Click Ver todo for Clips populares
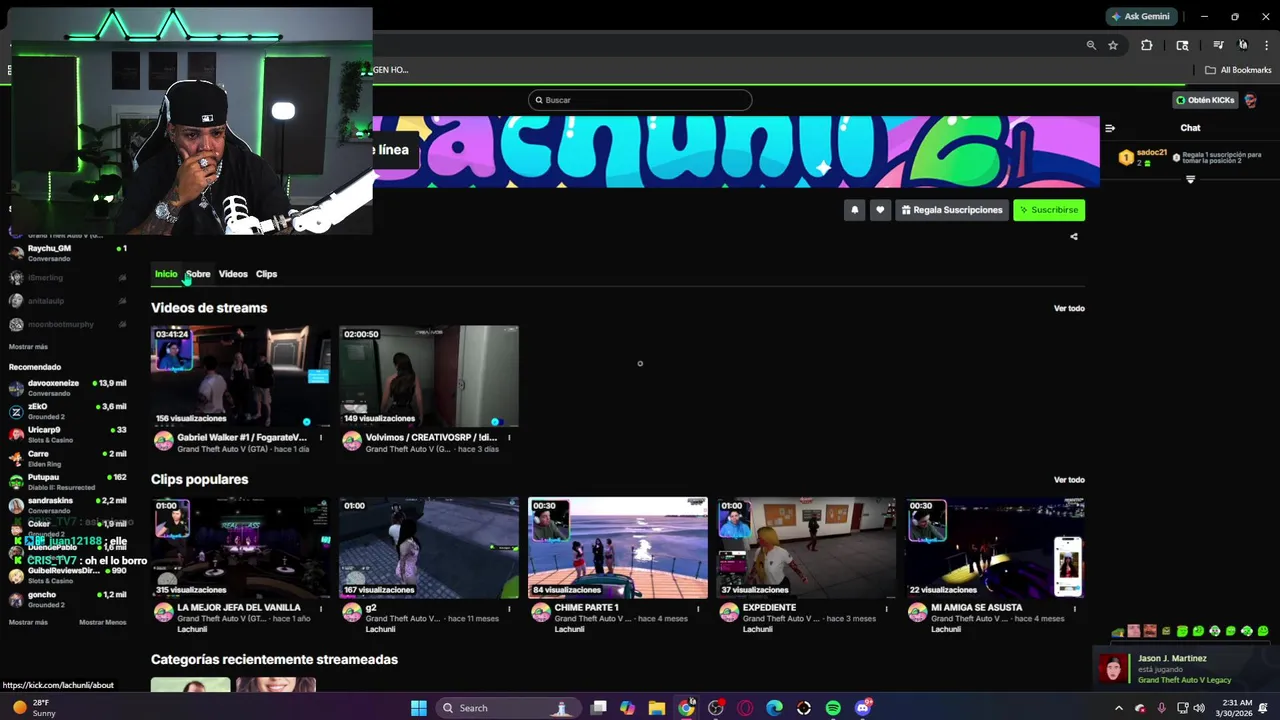This screenshot has width=1280, height=720. point(1069,480)
